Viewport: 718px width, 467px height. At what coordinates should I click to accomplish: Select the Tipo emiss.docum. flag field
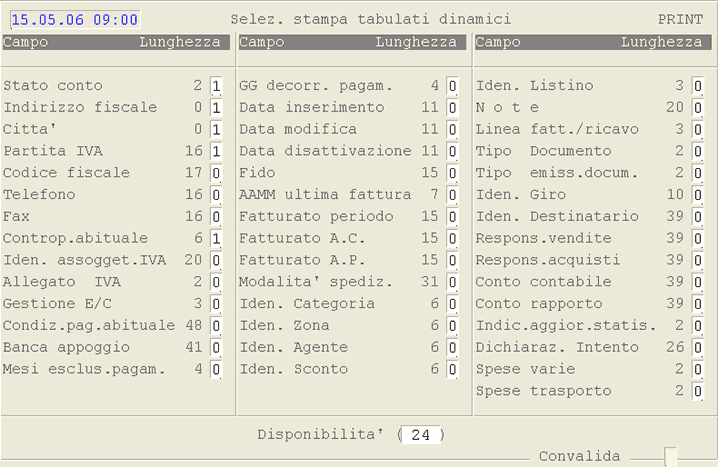pos(697,173)
